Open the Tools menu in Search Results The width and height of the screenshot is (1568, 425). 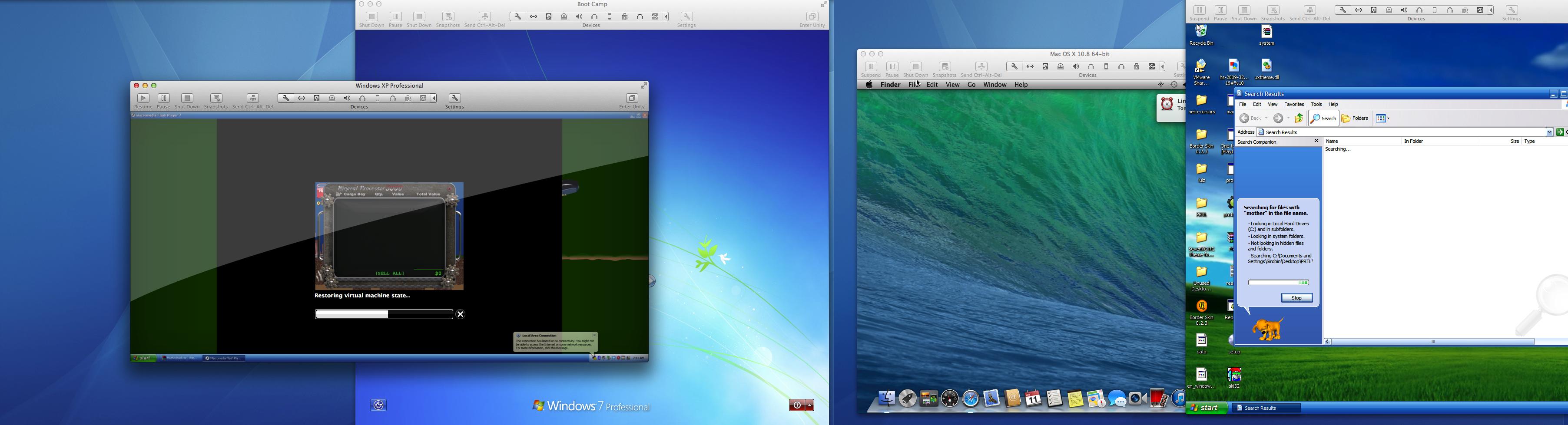point(1316,105)
